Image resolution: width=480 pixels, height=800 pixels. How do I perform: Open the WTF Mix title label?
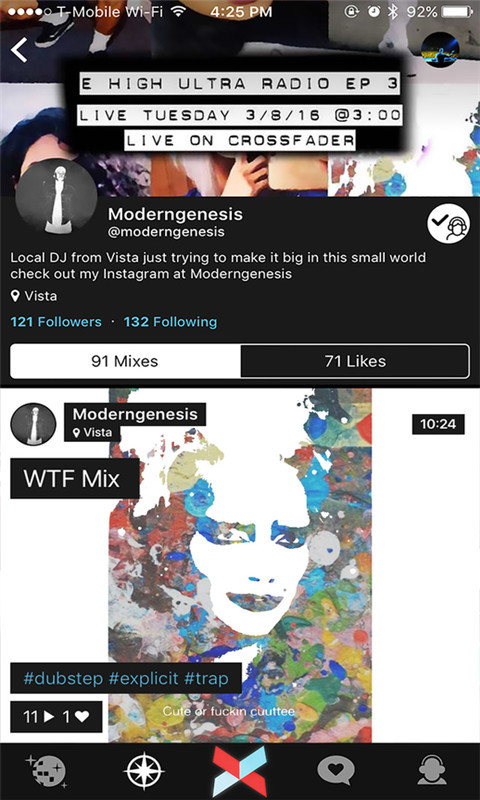[74, 479]
